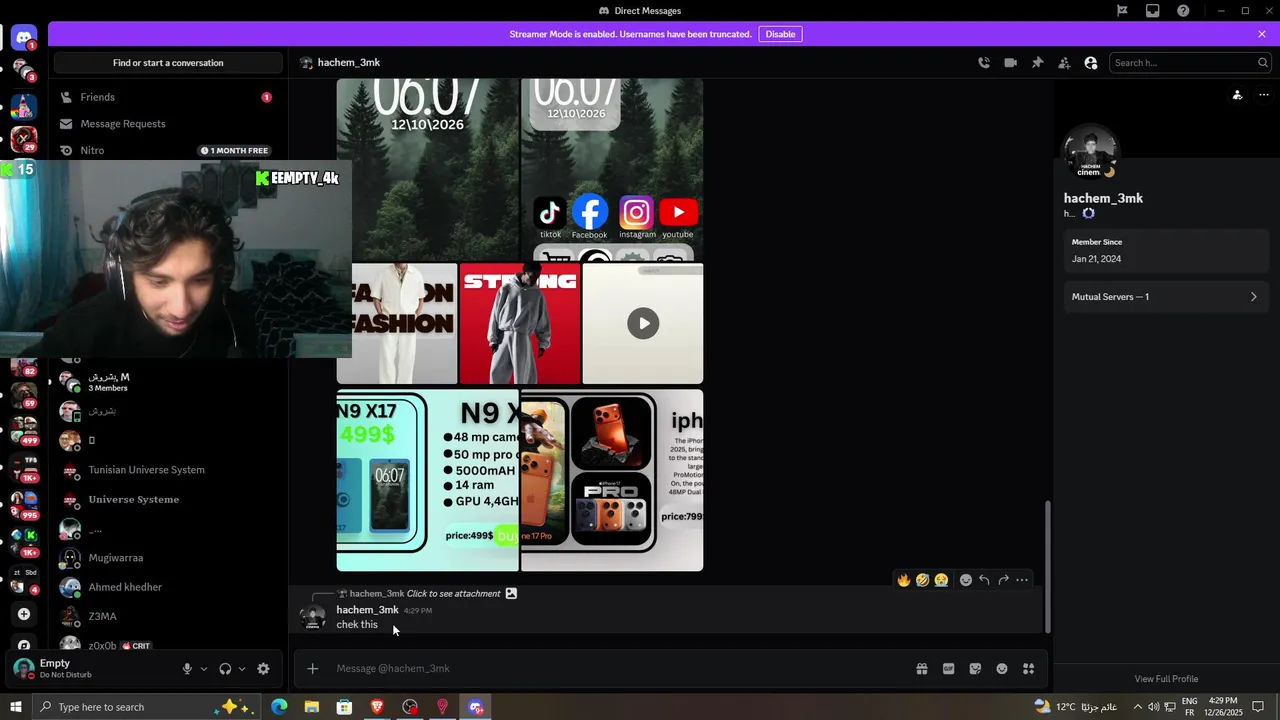Open friend actions icon in profile panel
The height and width of the screenshot is (720, 1280).
[x=1237, y=95]
